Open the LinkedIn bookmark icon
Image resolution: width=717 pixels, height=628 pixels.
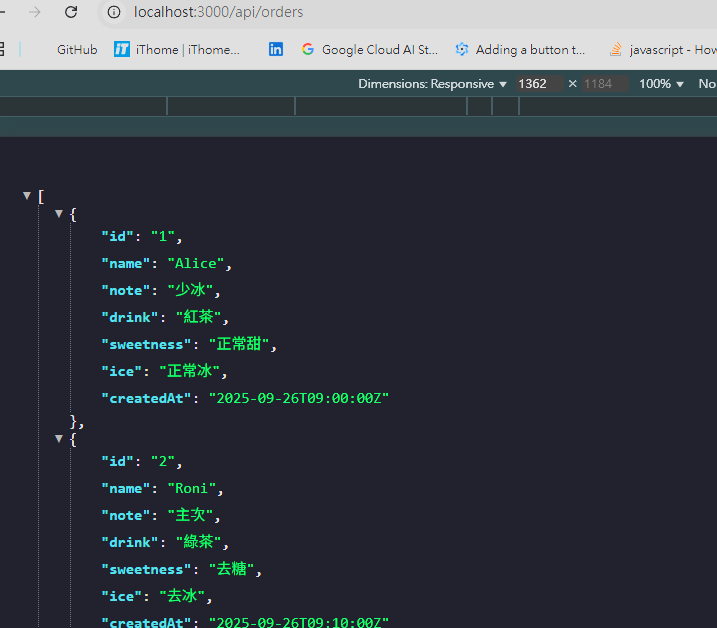coord(276,49)
